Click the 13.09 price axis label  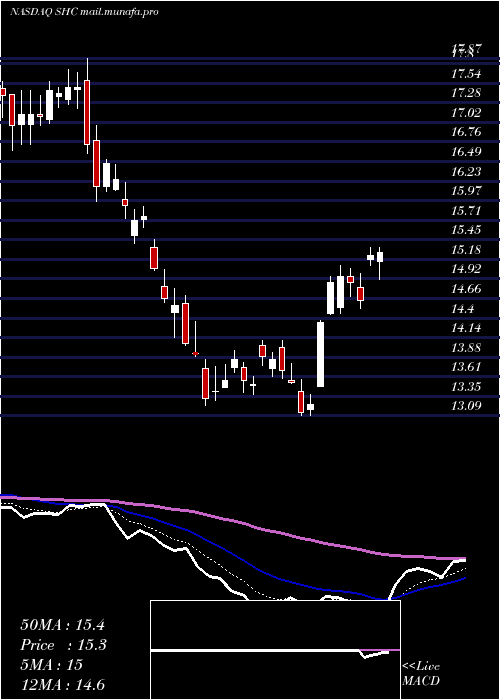[x=466, y=406]
